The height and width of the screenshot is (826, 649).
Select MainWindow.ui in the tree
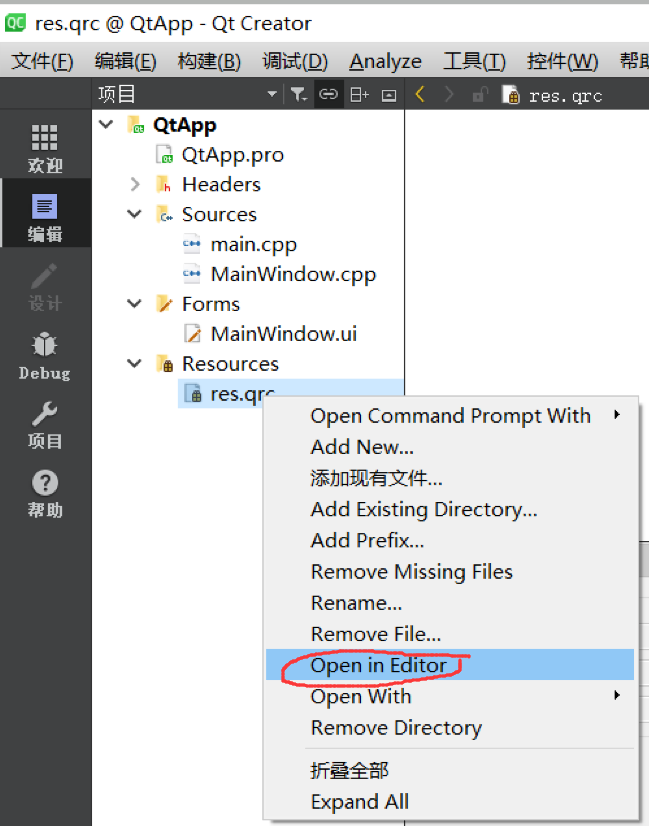[x=283, y=334]
